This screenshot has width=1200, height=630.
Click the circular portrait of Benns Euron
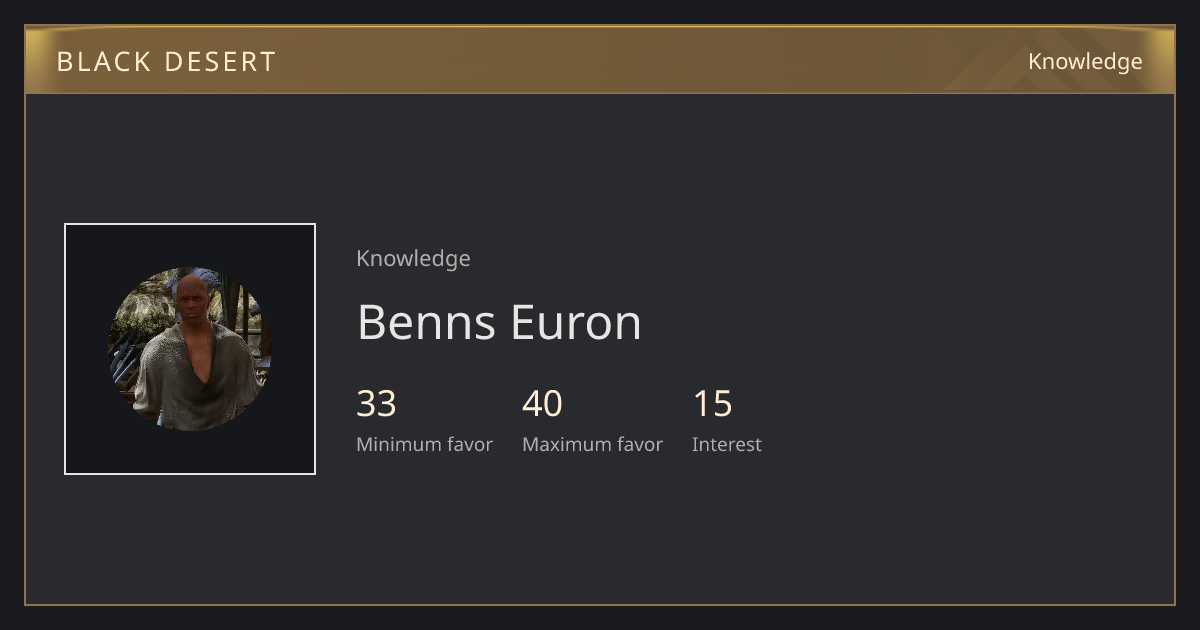[x=190, y=349]
